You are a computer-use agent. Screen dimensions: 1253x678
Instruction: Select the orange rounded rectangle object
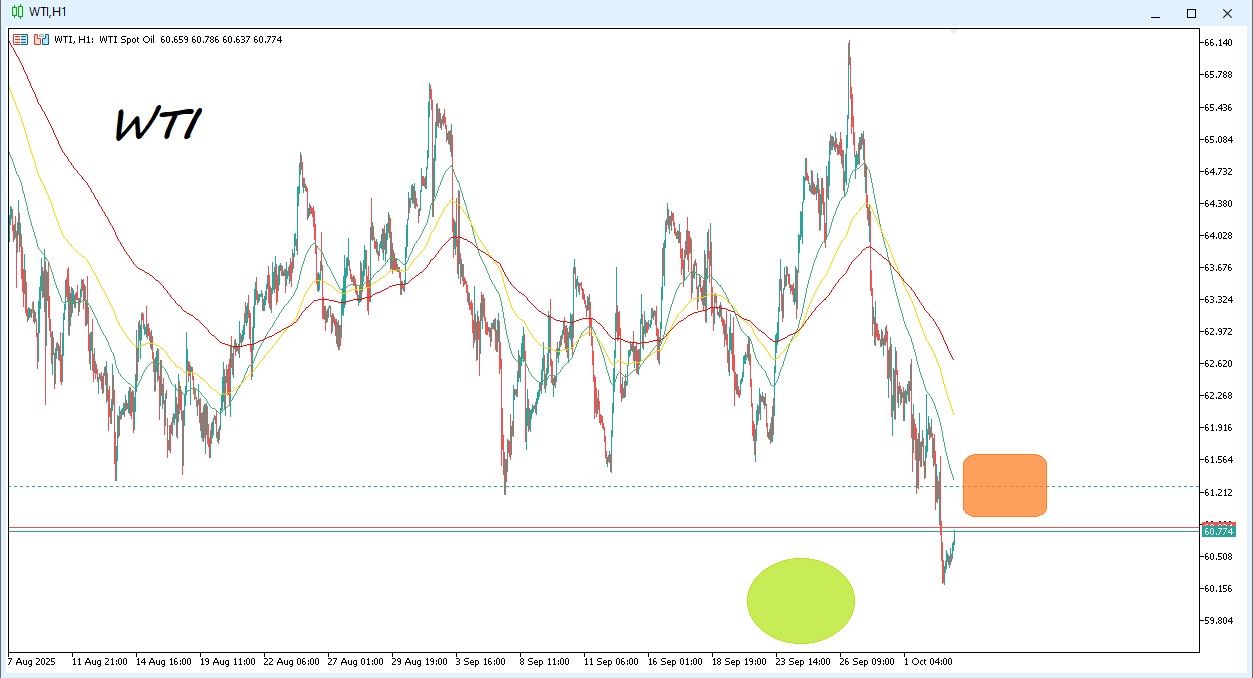point(1004,485)
